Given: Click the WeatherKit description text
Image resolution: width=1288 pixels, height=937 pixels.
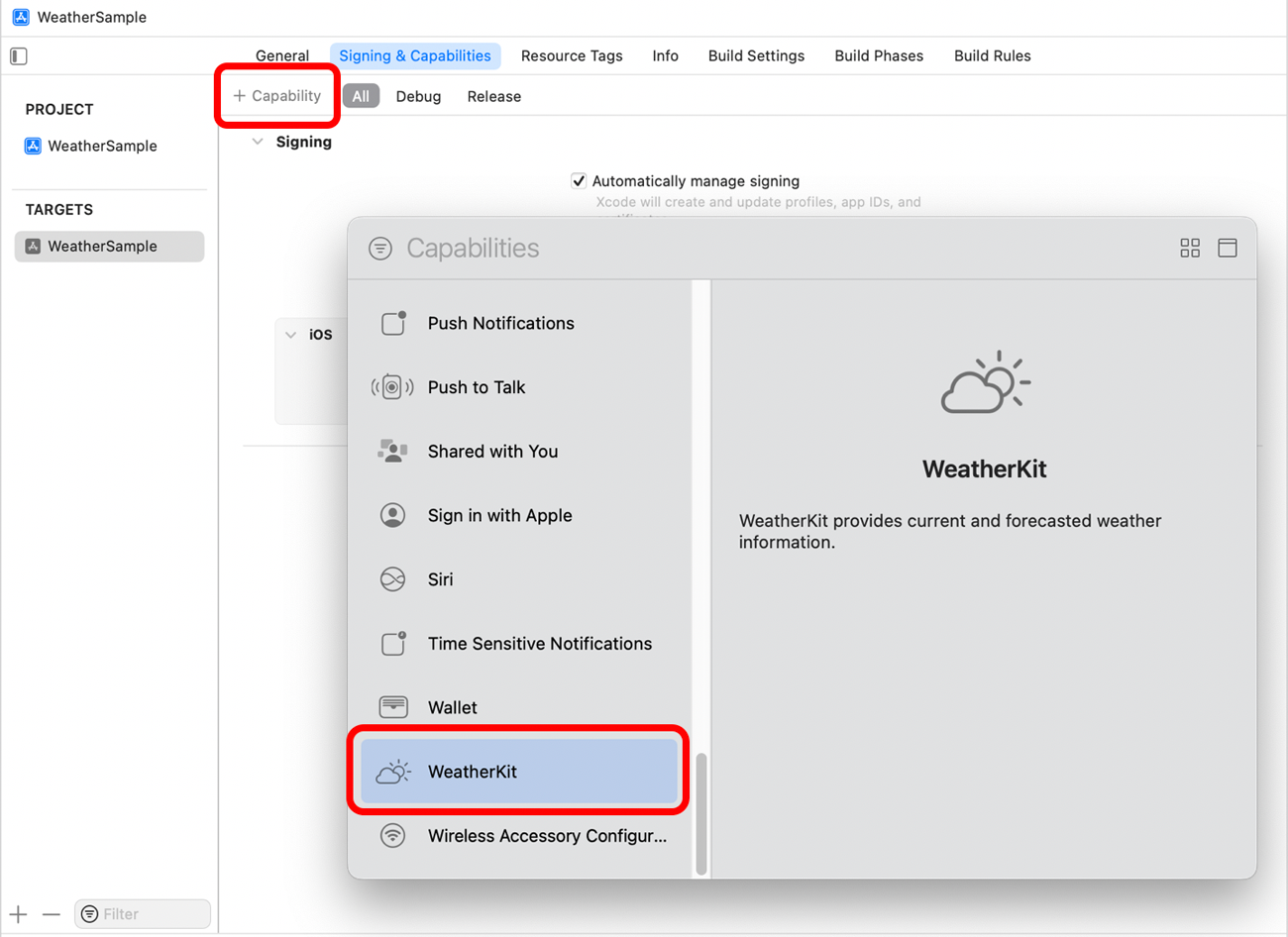Looking at the screenshot, I should tap(950, 531).
